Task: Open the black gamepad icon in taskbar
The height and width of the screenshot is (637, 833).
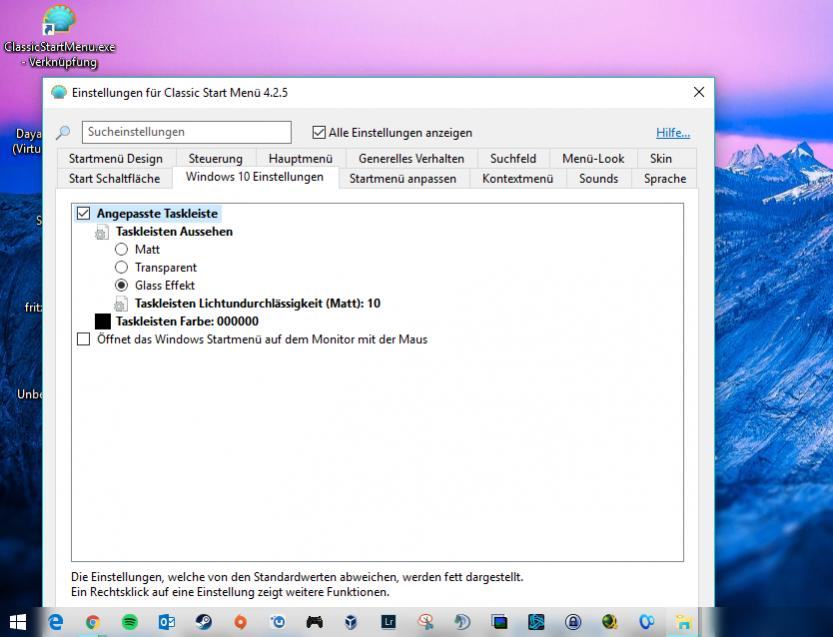Action: point(314,622)
